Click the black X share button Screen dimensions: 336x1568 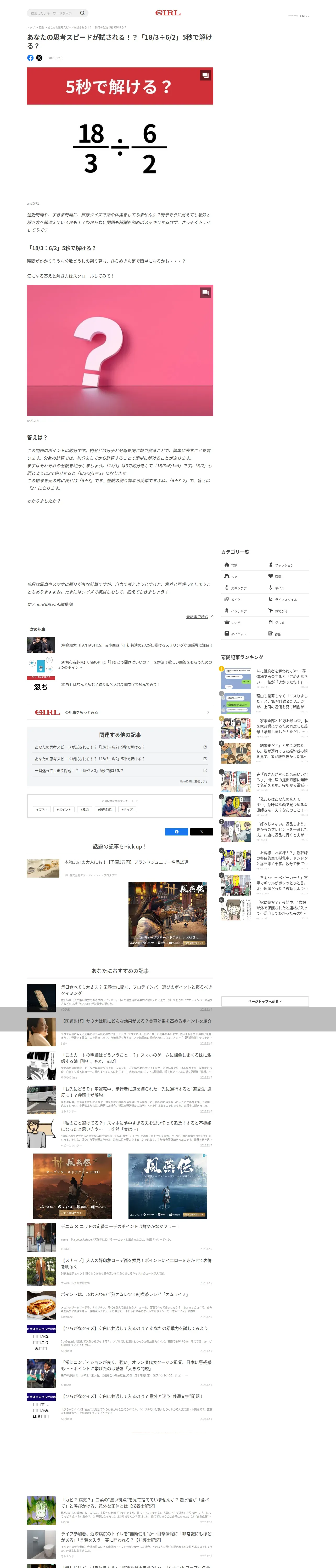[201, 832]
